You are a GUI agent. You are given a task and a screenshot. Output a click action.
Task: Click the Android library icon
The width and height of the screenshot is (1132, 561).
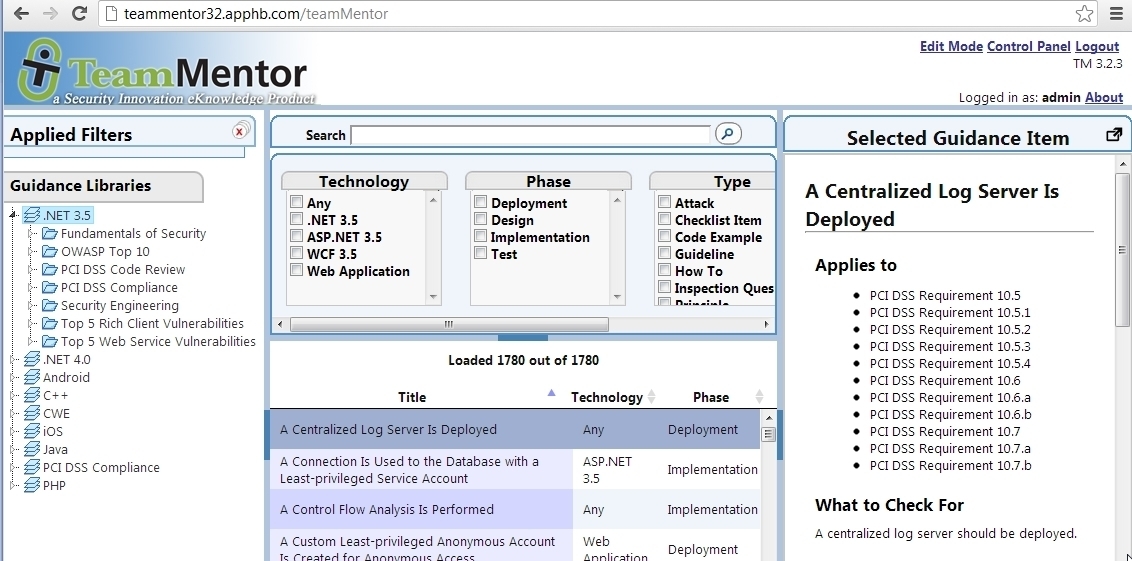[x=32, y=378]
